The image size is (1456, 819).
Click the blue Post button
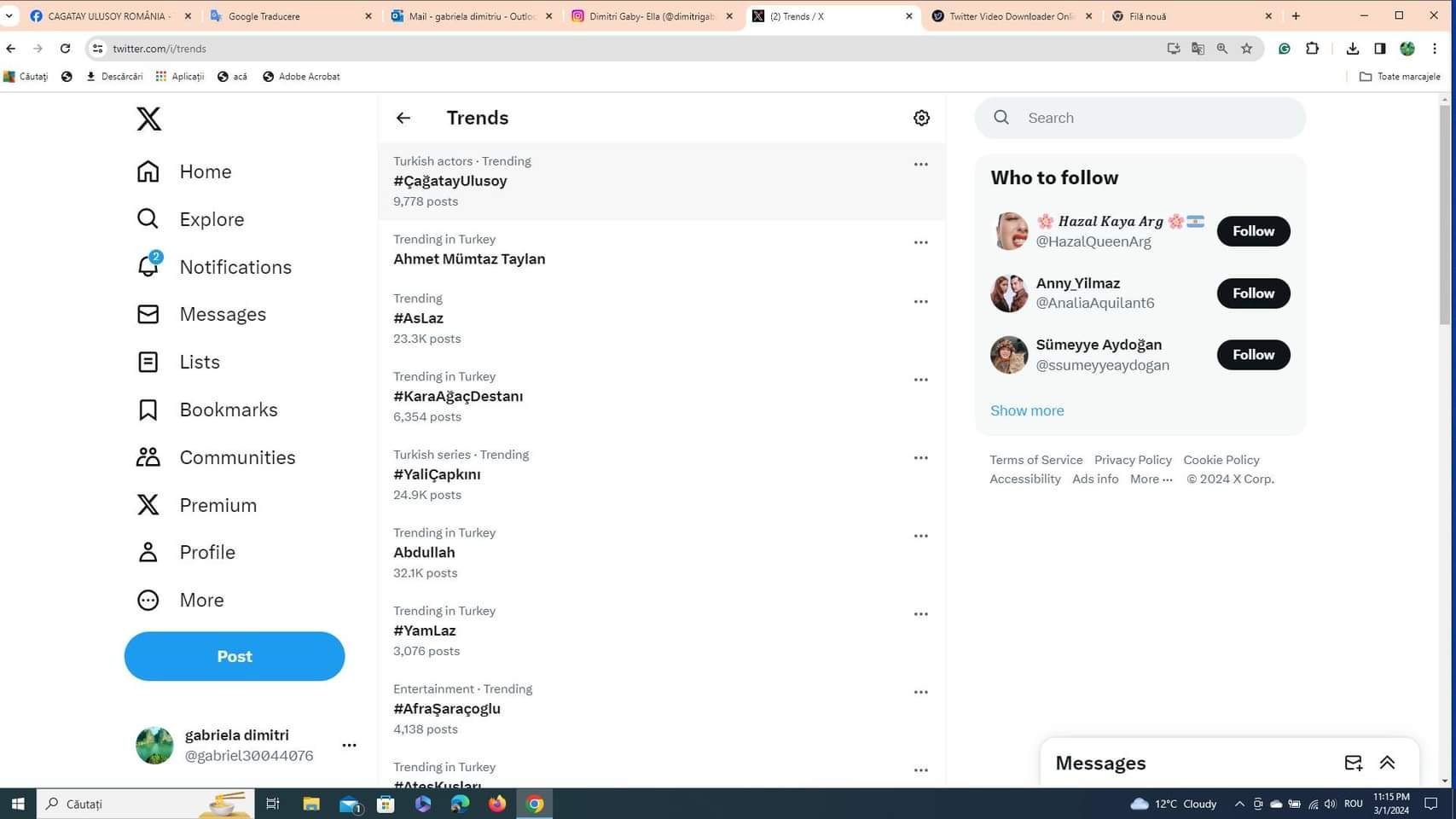click(x=235, y=656)
